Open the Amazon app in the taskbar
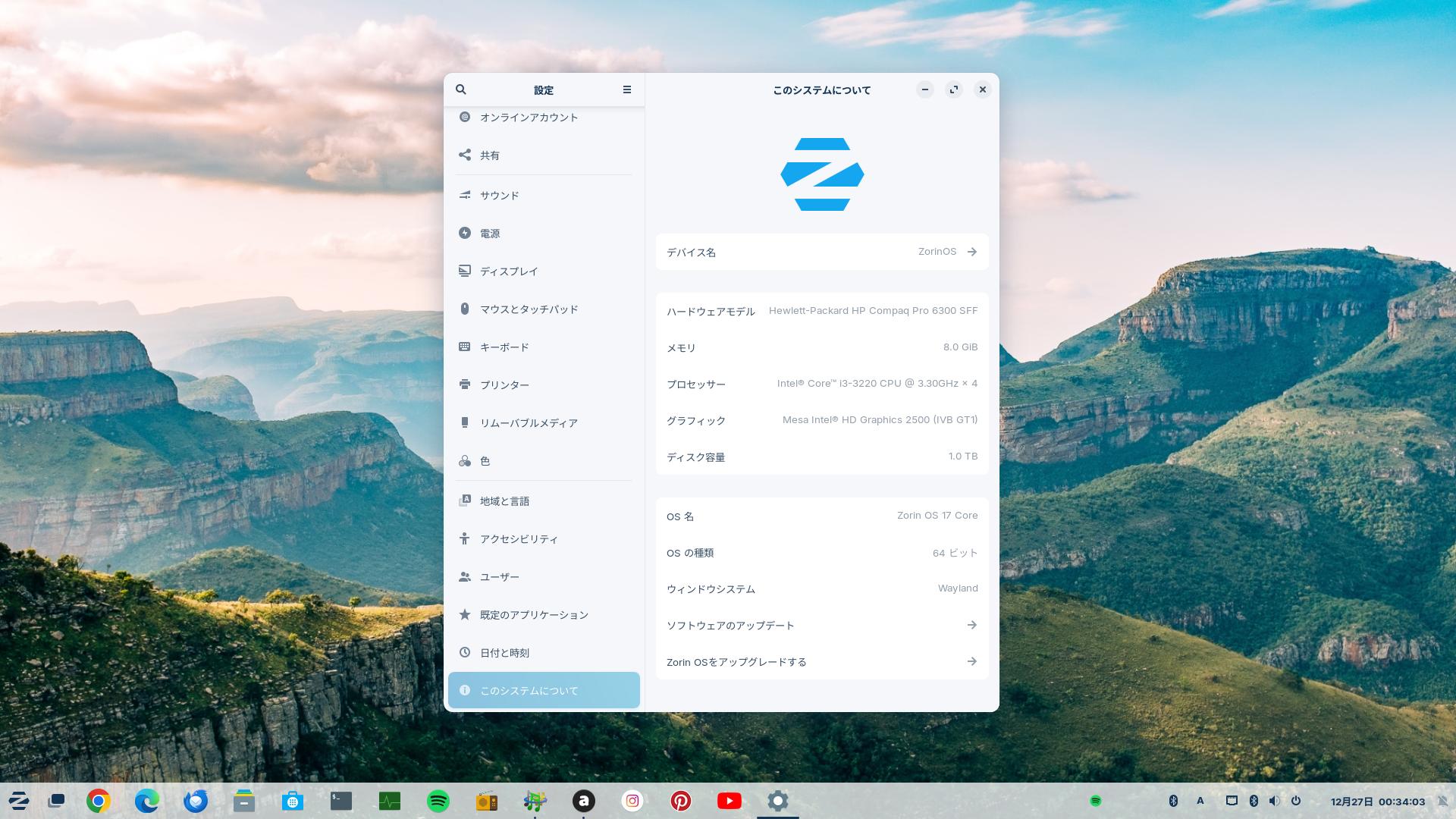 584,801
